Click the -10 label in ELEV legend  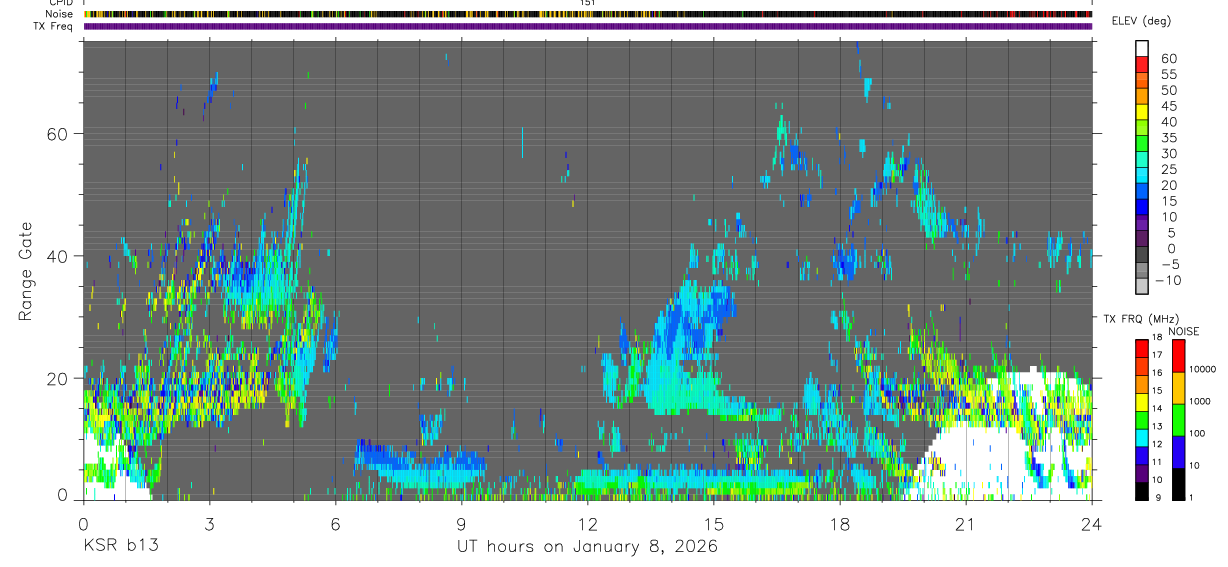[1171, 281]
